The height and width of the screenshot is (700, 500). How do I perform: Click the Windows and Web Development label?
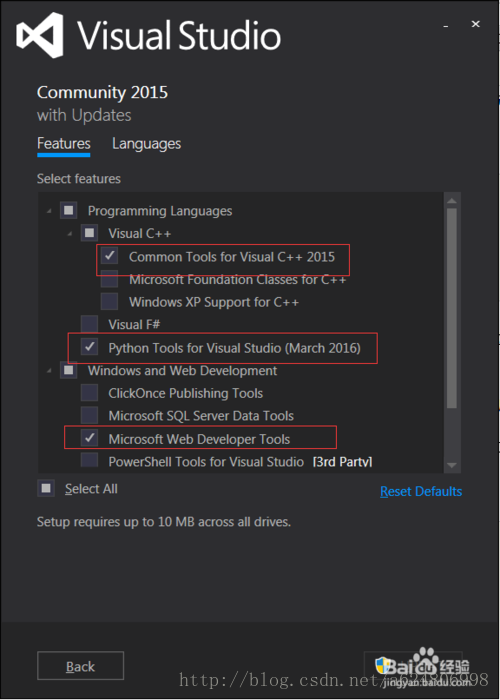pyautogui.click(x=182, y=371)
